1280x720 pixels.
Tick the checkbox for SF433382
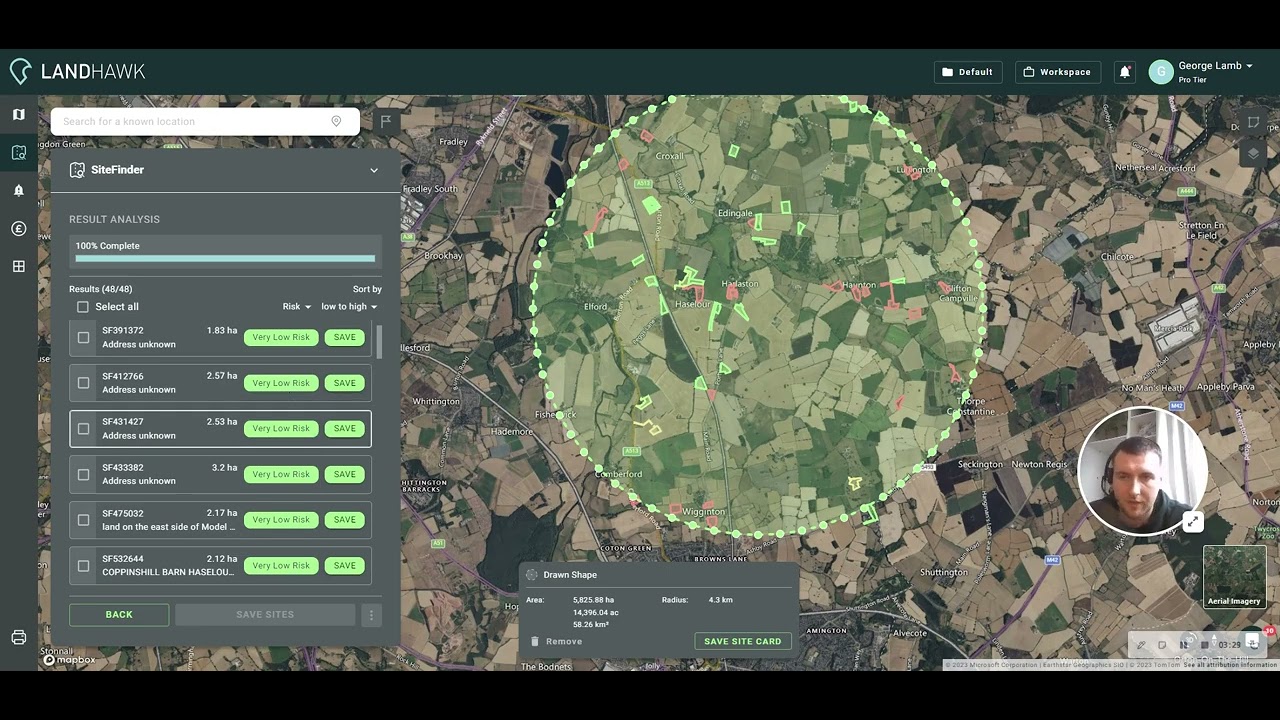83,475
